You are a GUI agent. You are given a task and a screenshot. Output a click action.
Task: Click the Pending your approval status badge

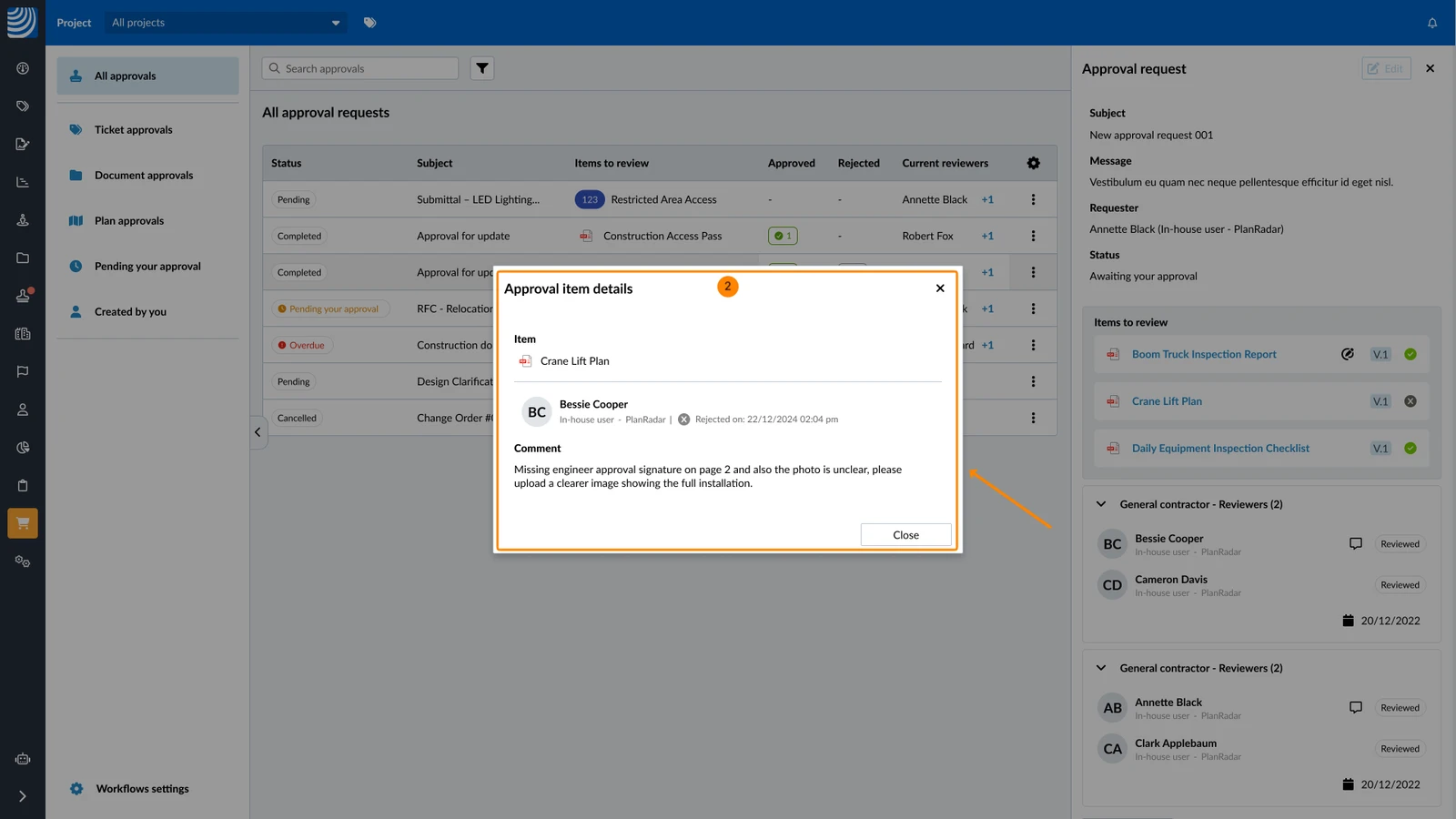pos(330,308)
